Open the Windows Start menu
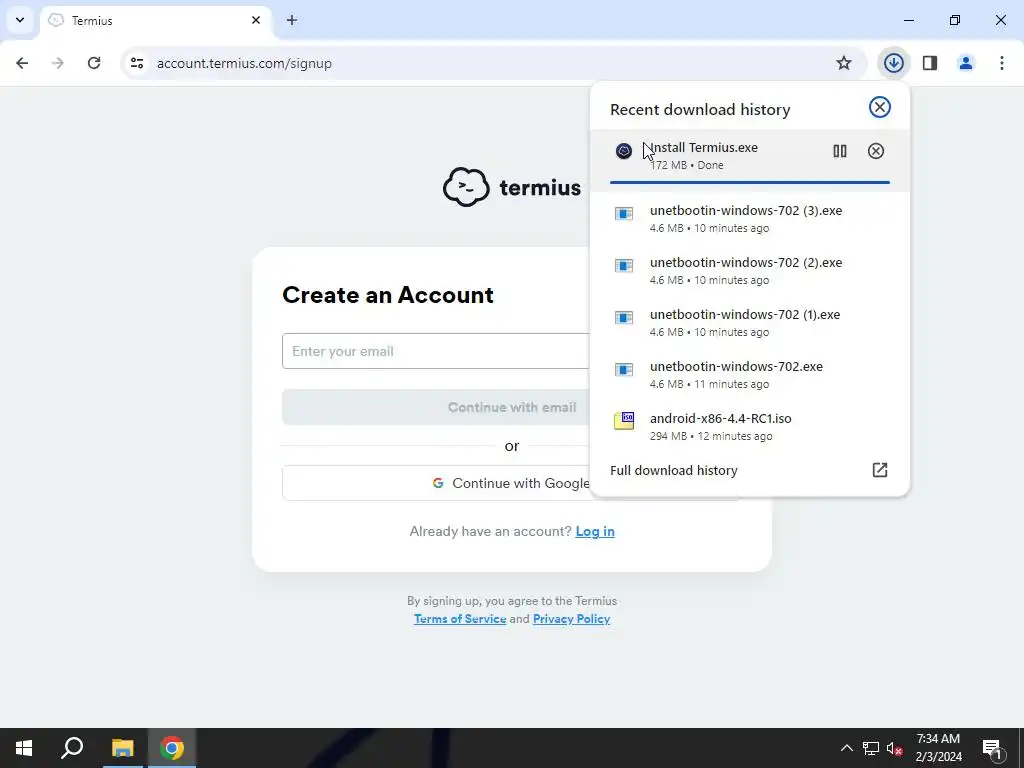Viewport: 1024px width, 768px height. coord(24,748)
